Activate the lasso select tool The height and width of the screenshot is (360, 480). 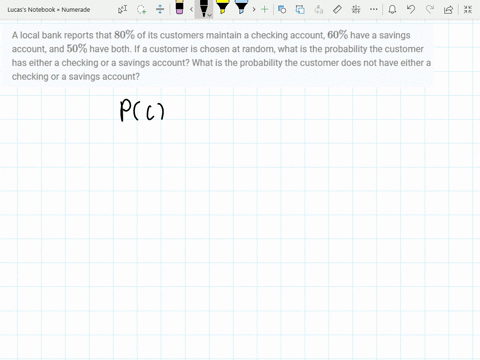point(141,9)
